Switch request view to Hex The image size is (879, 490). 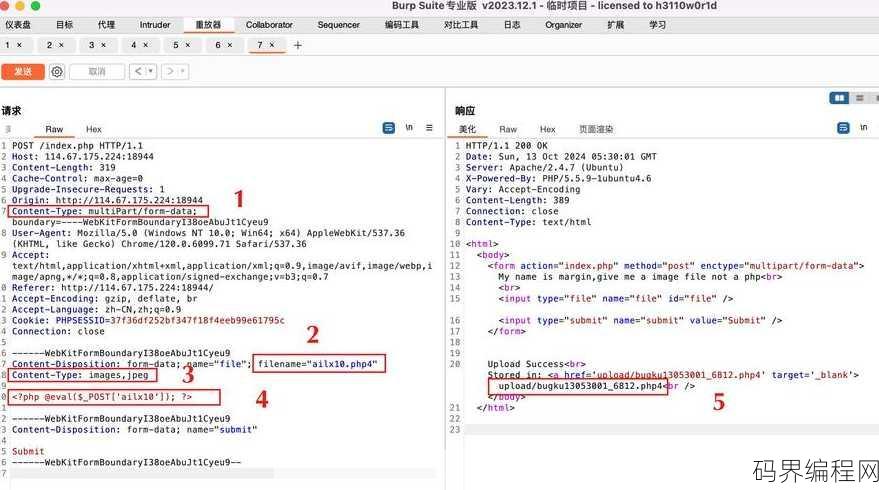94,129
